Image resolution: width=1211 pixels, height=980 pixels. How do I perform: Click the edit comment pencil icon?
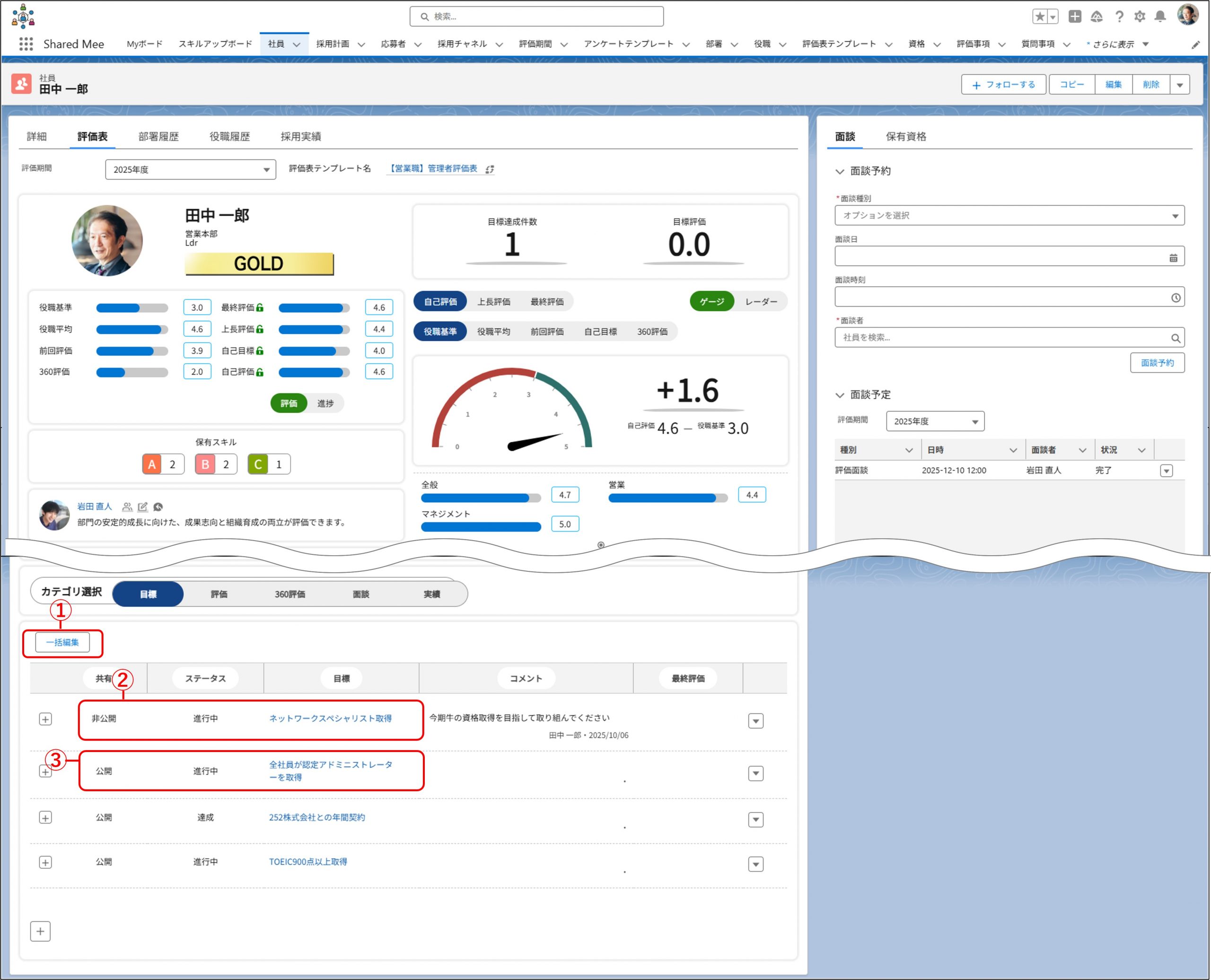[x=143, y=507]
